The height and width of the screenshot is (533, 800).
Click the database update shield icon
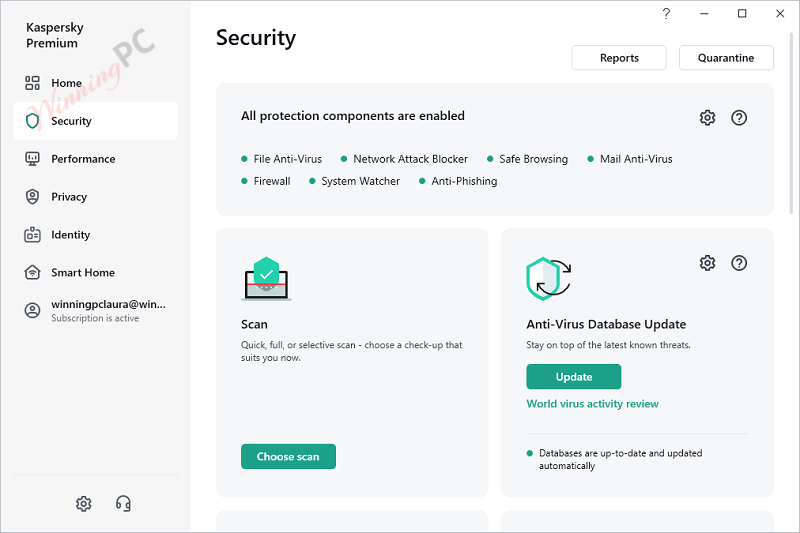[x=548, y=278]
